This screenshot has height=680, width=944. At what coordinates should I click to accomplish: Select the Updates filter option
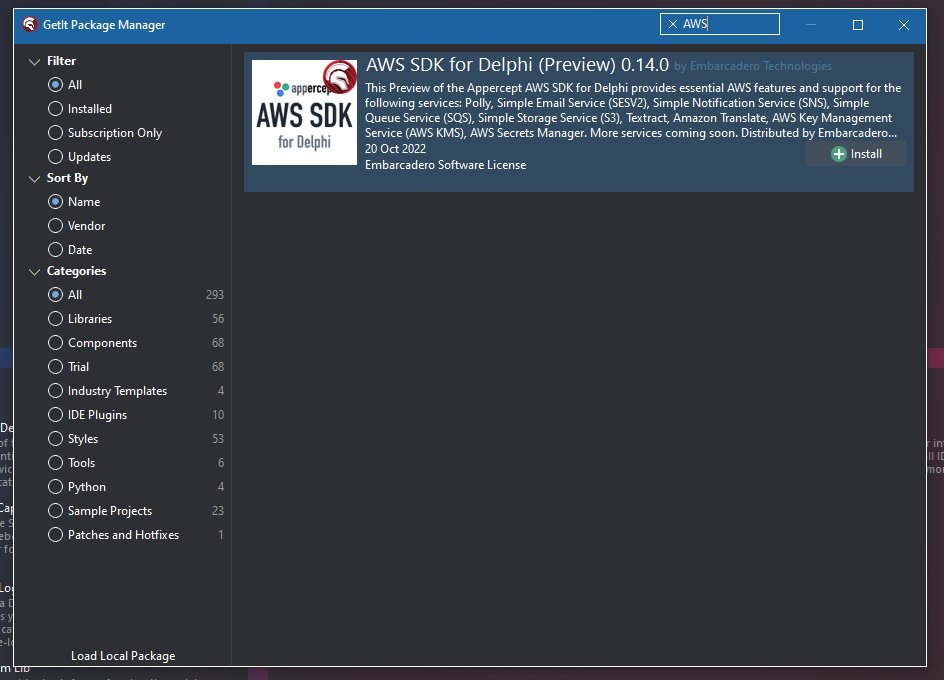point(79,157)
